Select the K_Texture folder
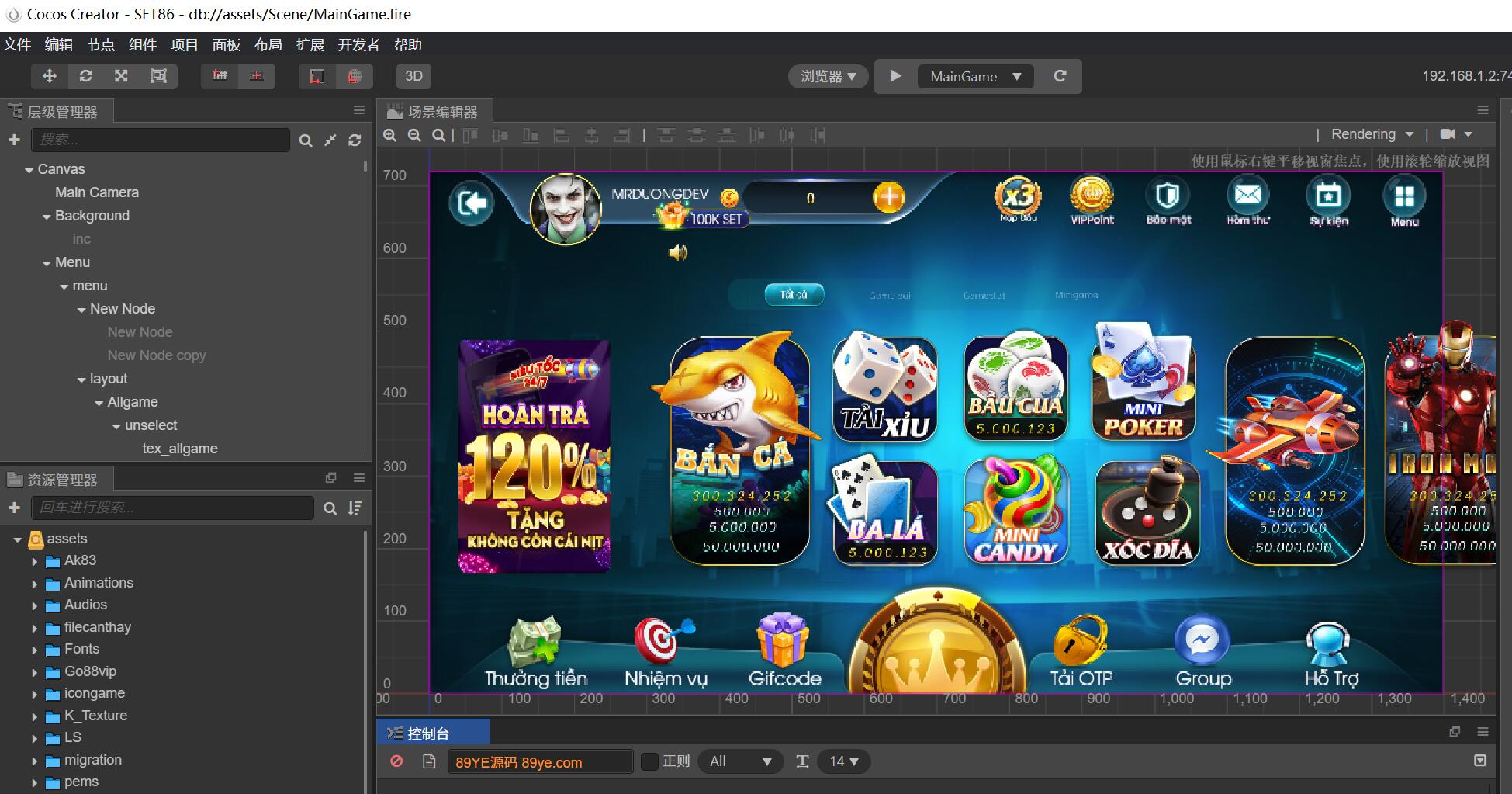Viewport: 1512px width, 794px height. (x=95, y=716)
